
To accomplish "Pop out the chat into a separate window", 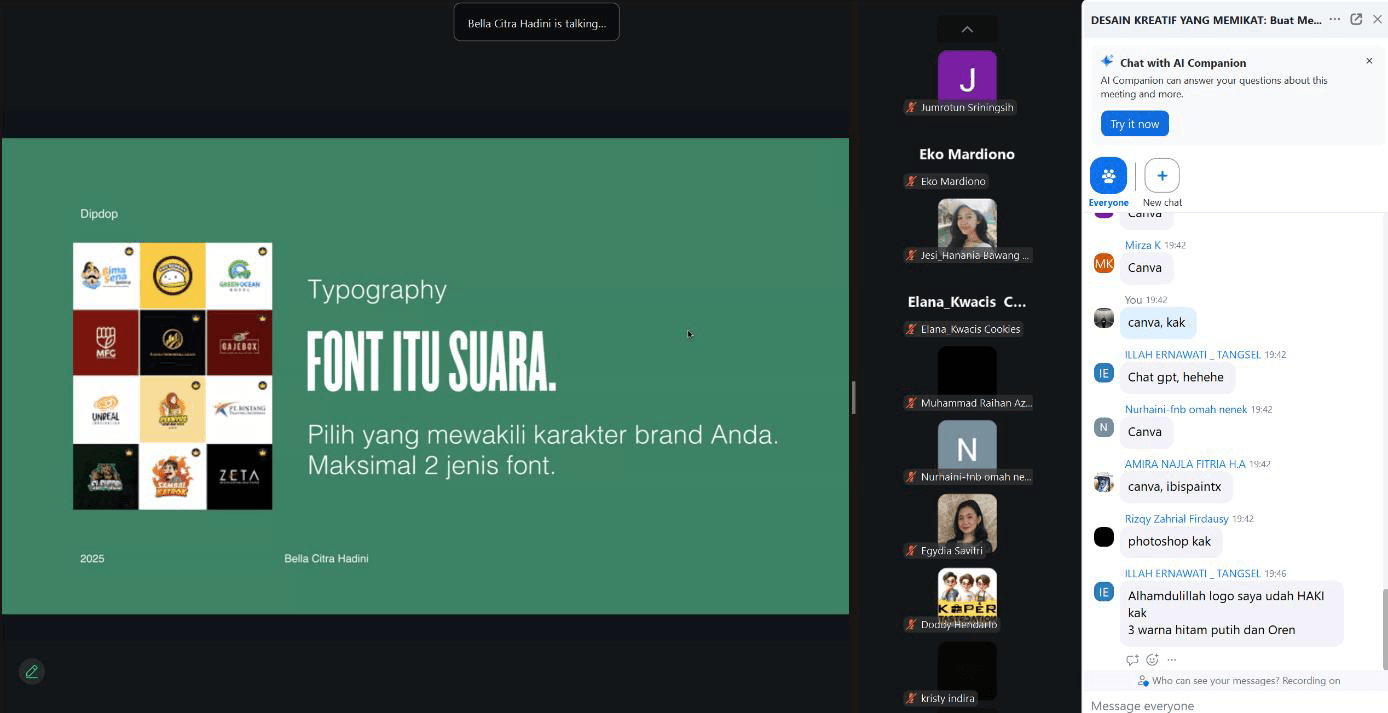I will point(1357,19).
